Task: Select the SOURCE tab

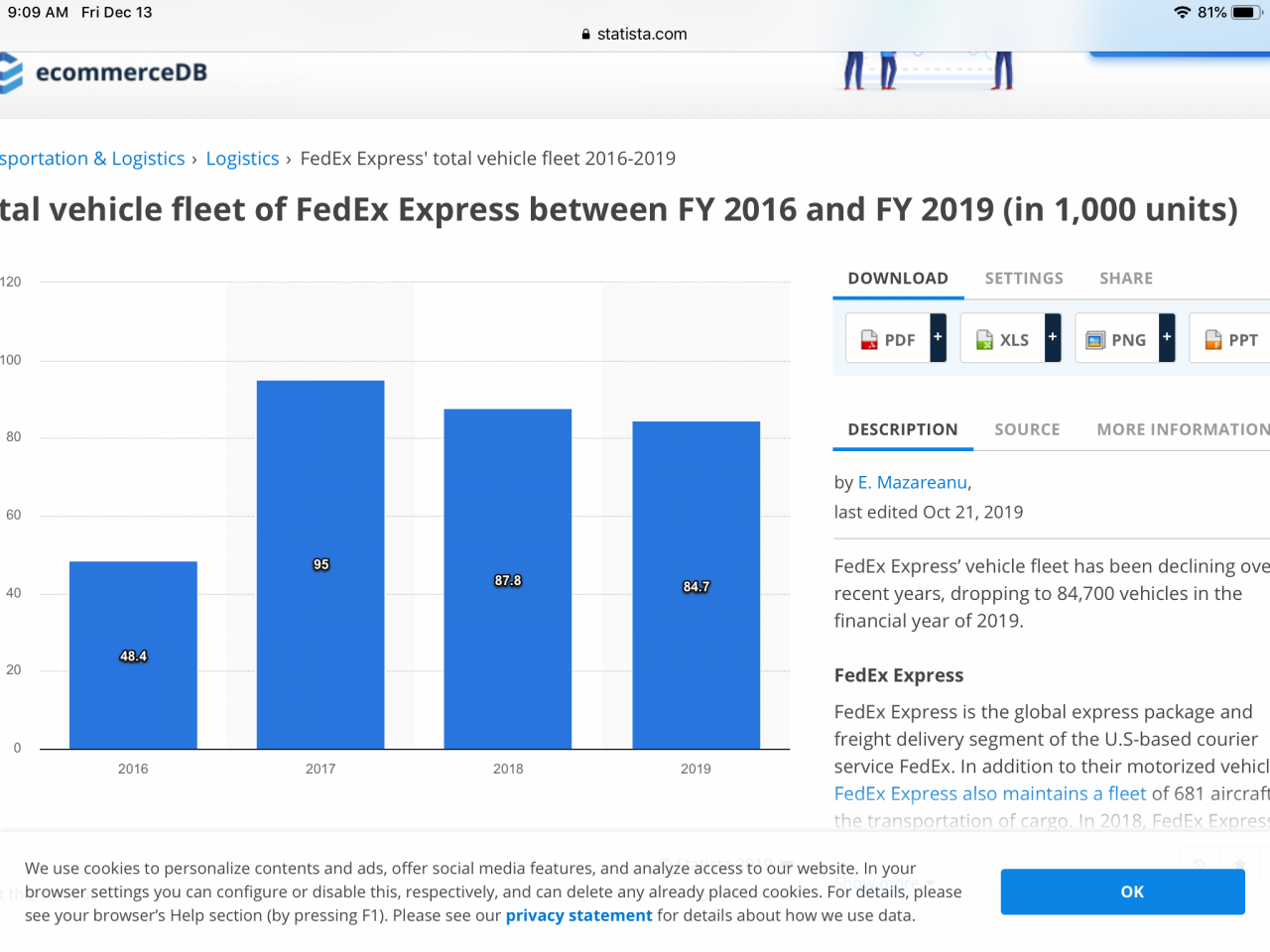Action: point(1027,429)
